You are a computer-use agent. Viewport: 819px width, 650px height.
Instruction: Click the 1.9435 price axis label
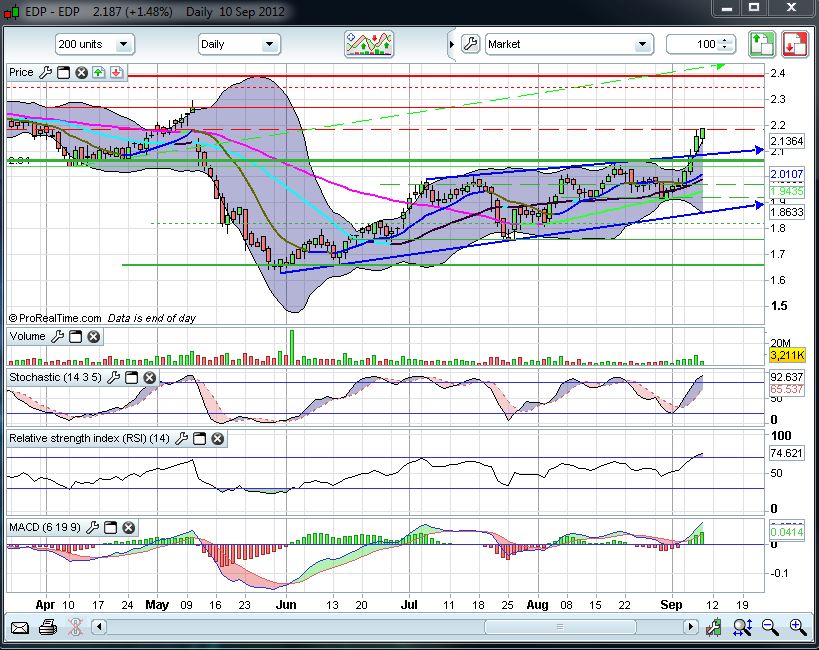[x=787, y=191]
